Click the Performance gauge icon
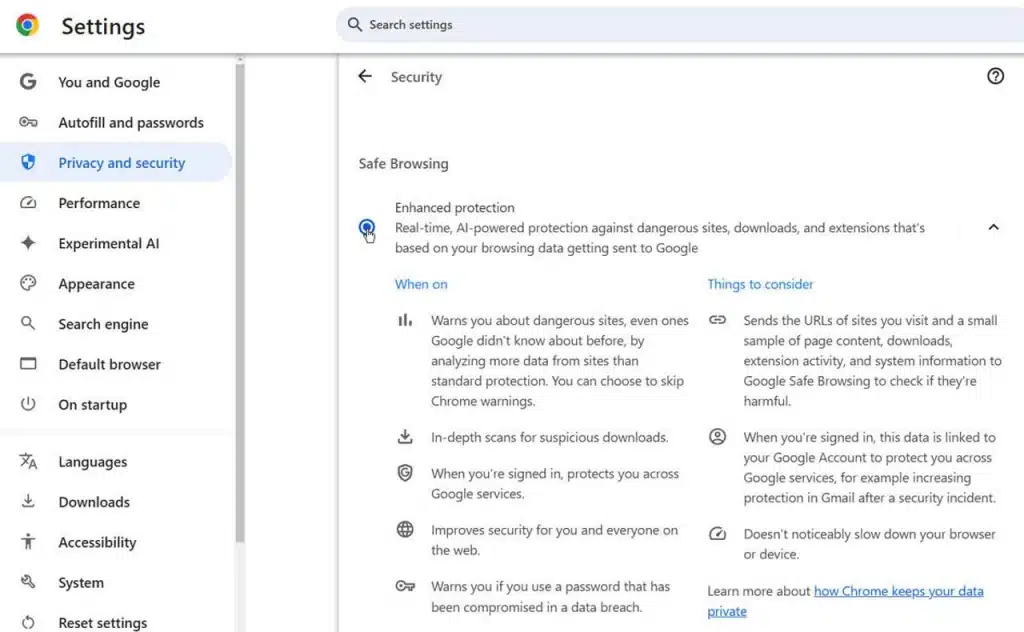Viewport: 1024px width, 632px height. click(27, 202)
